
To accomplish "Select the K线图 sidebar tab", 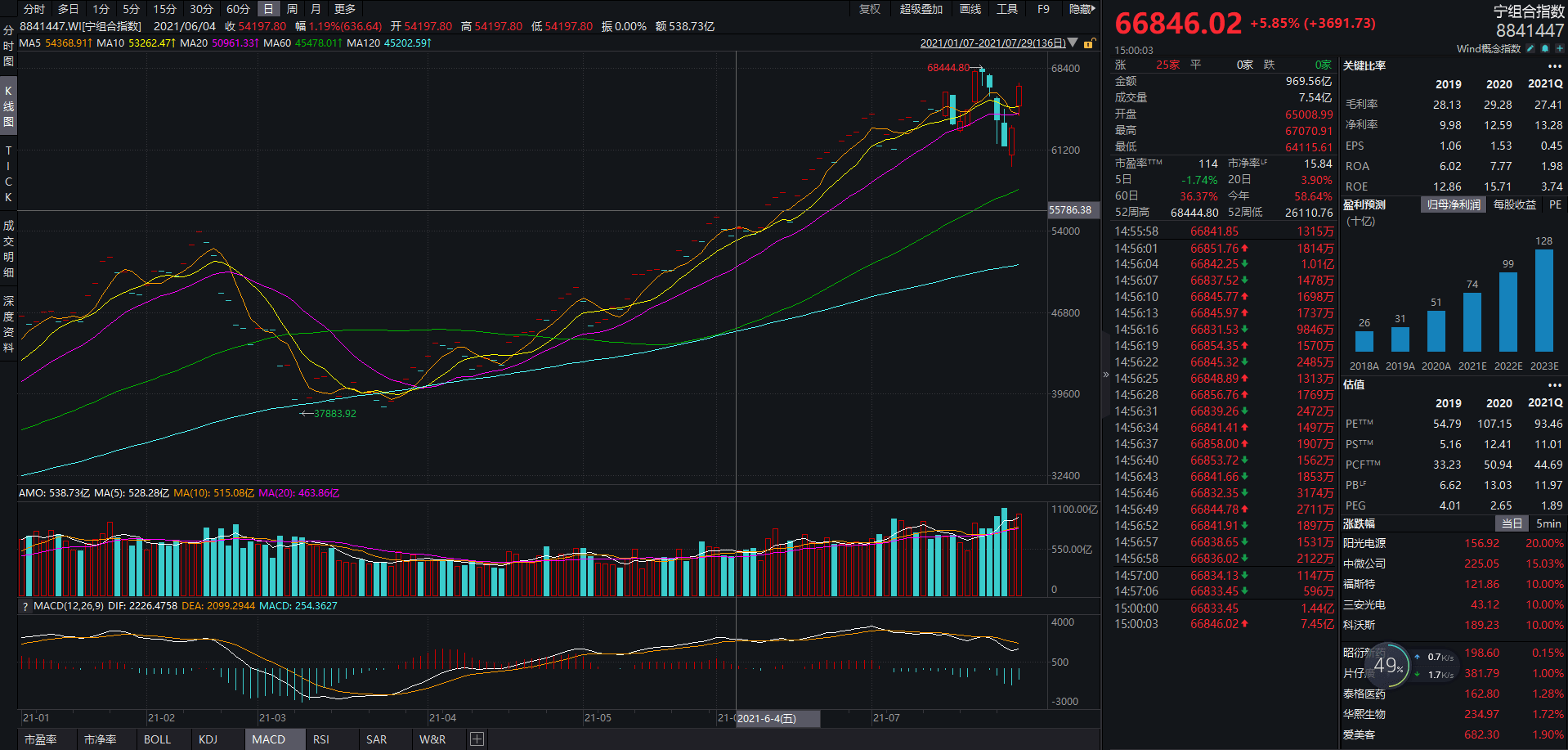I will [8, 106].
